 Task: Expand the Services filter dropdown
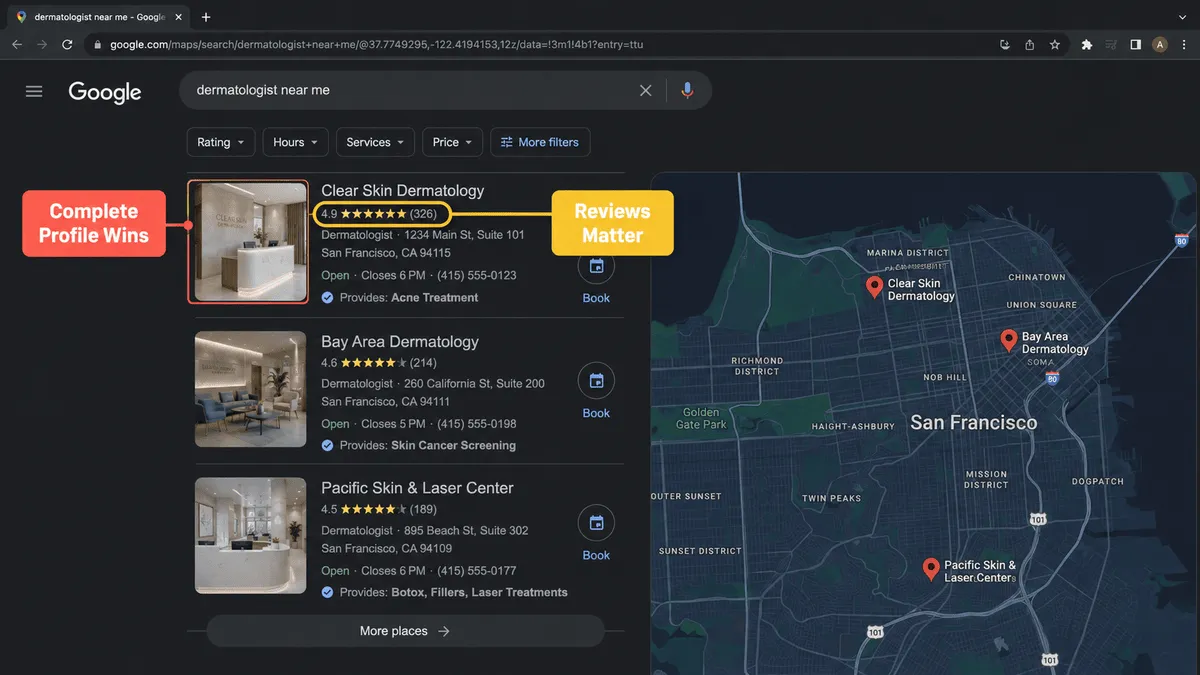click(x=375, y=142)
